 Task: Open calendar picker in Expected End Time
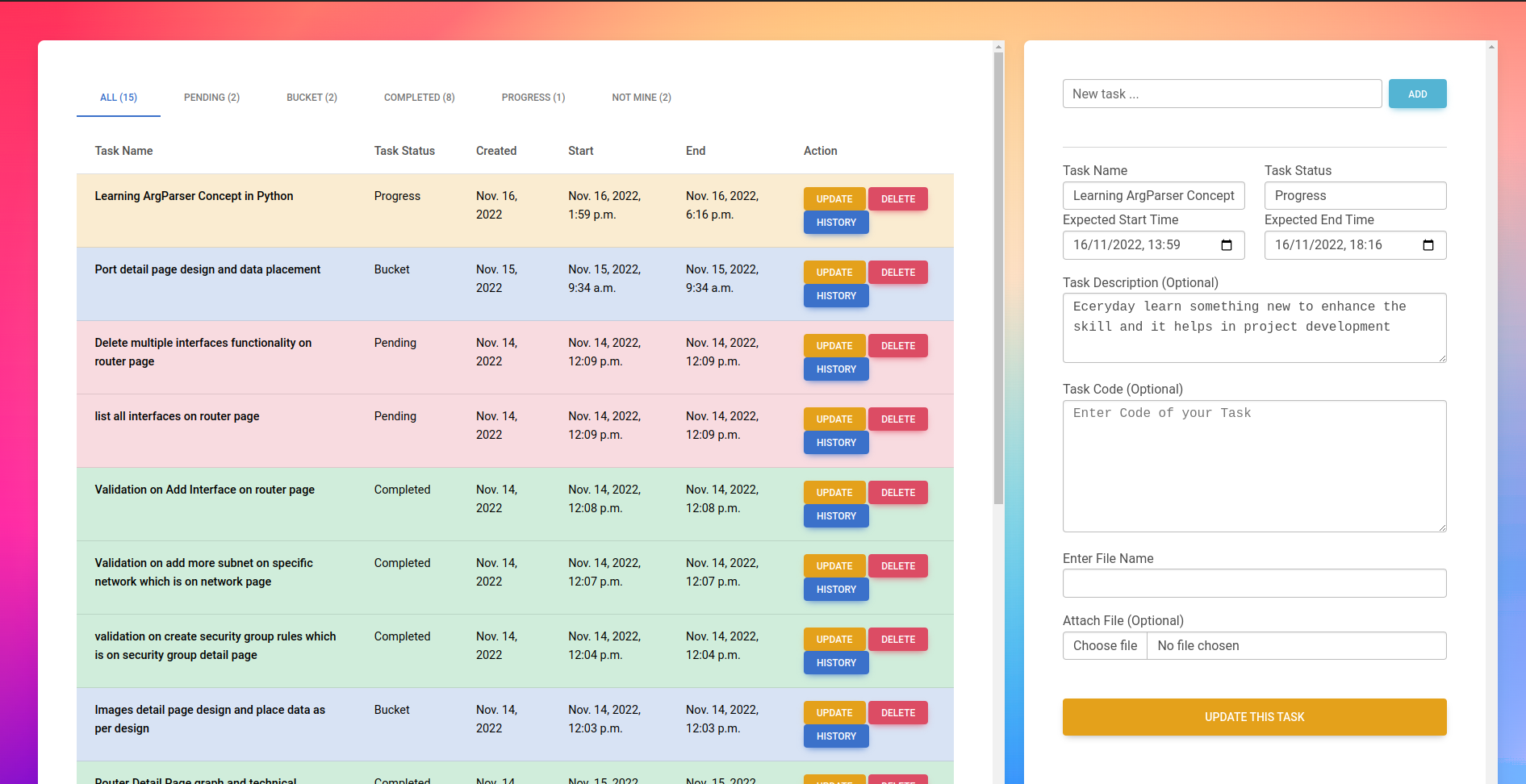pyautogui.click(x=1428, y=245)
